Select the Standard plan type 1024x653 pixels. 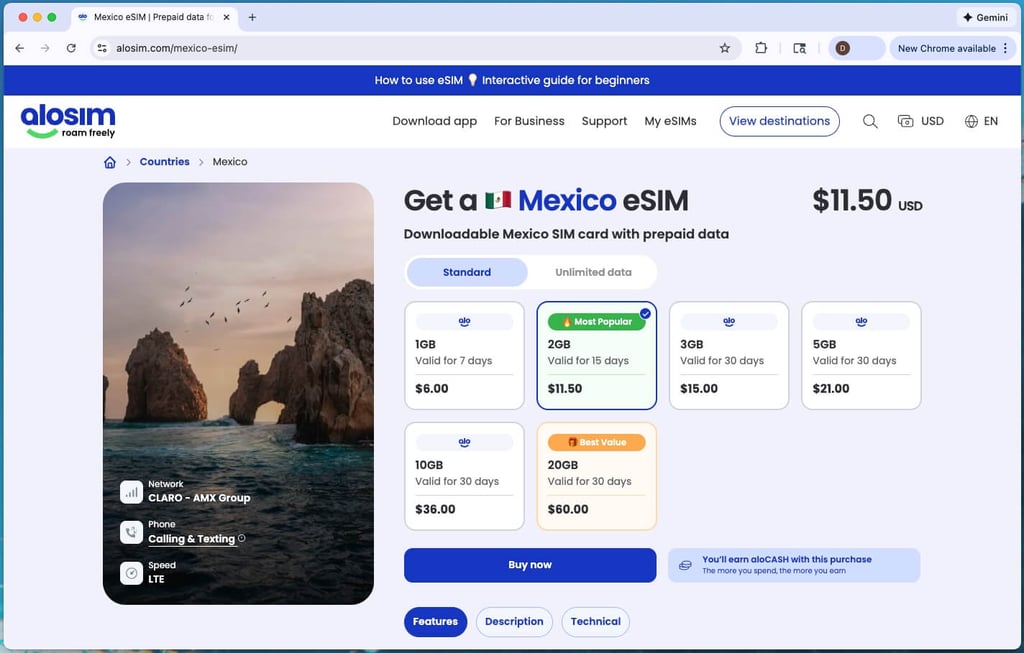[x=467, y=272]
